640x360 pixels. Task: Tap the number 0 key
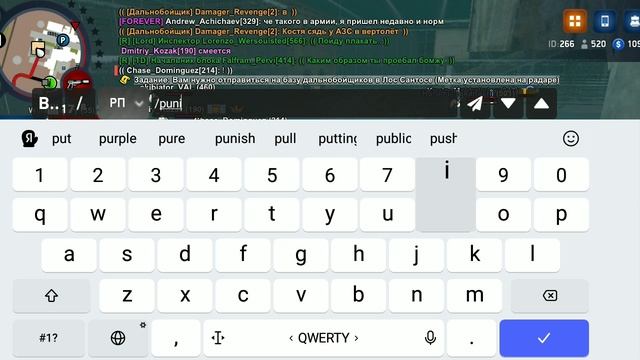[x=561, y=175]
